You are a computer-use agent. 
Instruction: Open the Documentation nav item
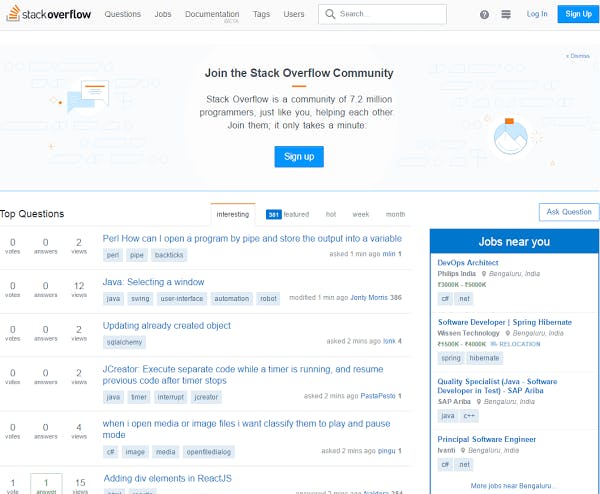tap(212, 14)
